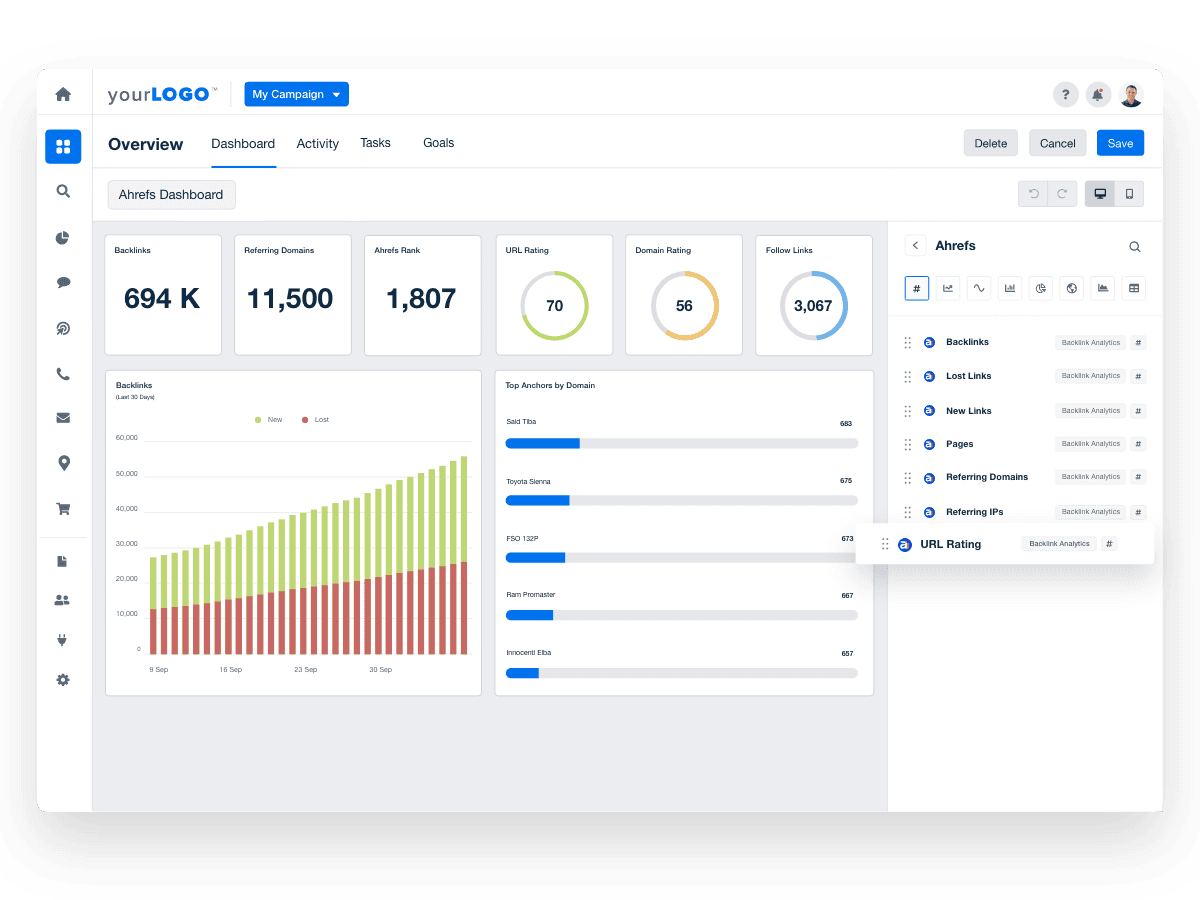
Task: Select the number widget type in Ahrefs panel
Action: tap(917, 288)
